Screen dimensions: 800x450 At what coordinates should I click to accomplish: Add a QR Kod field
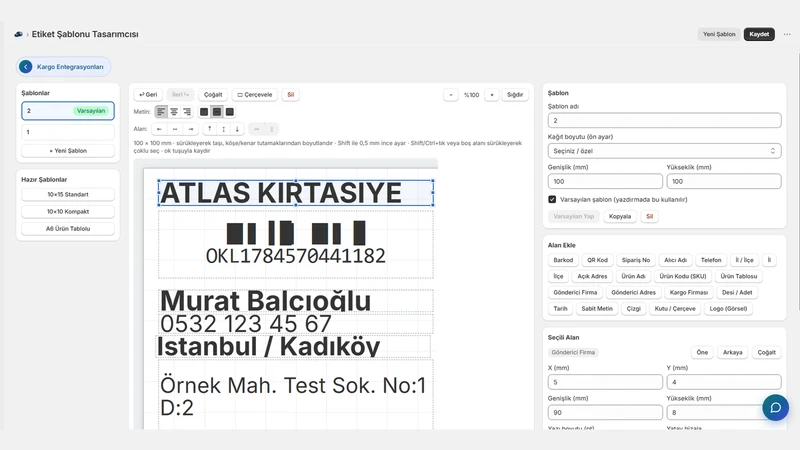tap(597, 260)
